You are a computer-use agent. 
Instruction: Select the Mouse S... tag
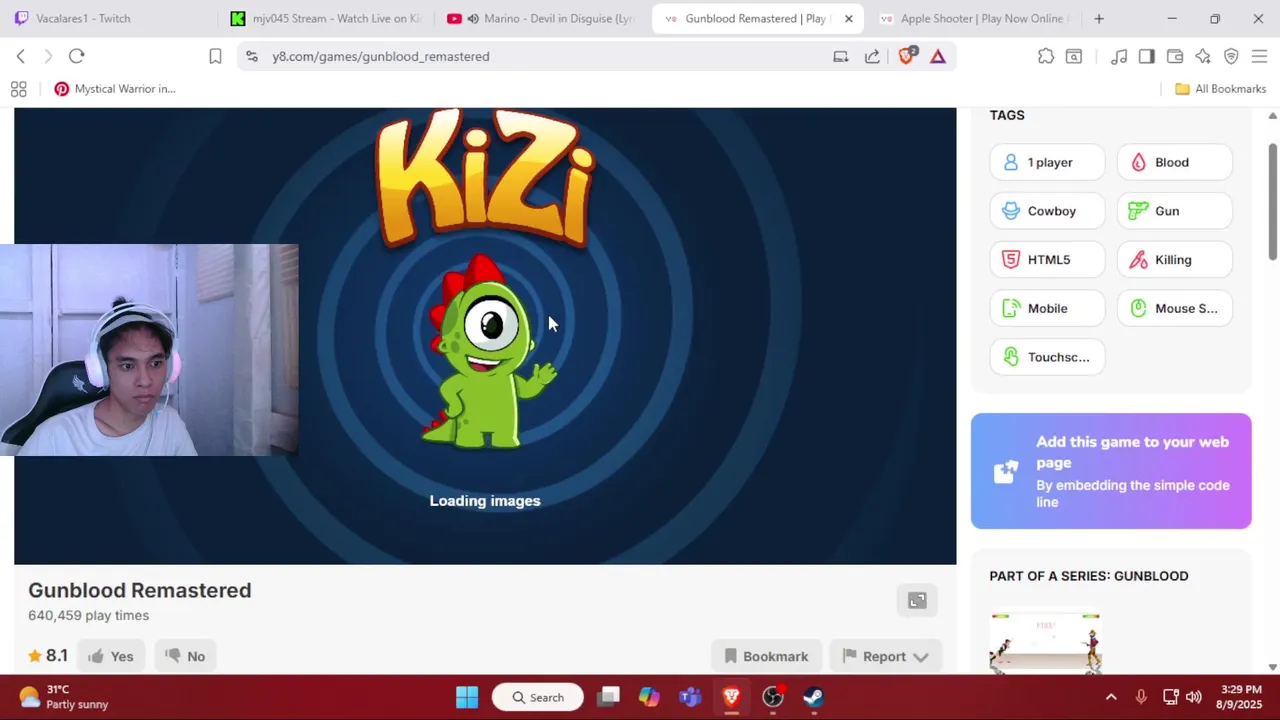click(1174, 308)
